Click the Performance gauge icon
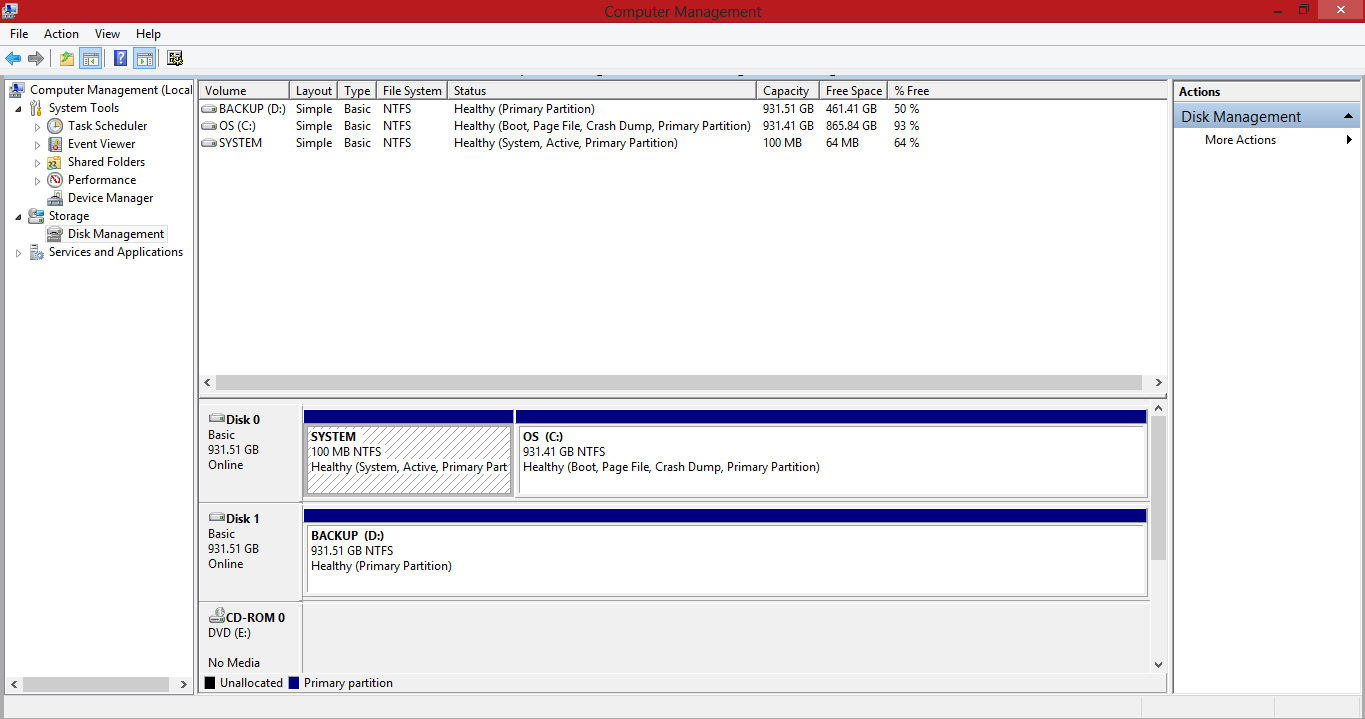Screen dimensions: 1365x719 coord(55,180)
